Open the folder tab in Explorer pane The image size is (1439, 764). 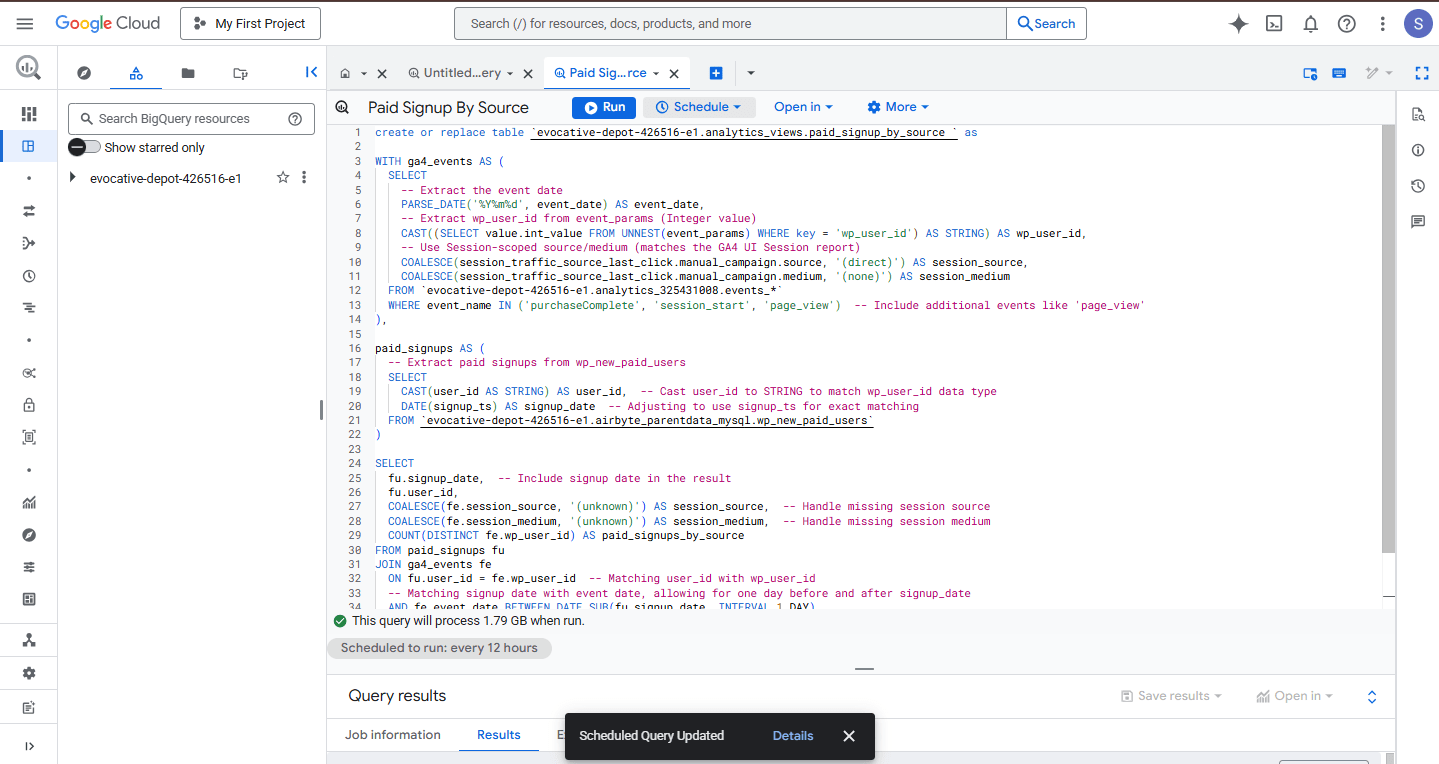tap(188, 73)
